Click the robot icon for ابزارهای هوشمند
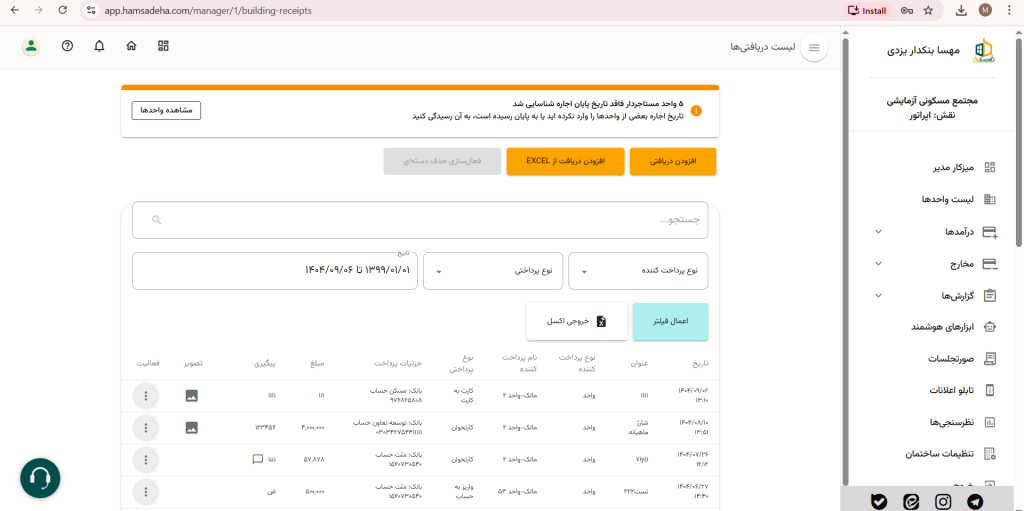 tap(990, 327)
